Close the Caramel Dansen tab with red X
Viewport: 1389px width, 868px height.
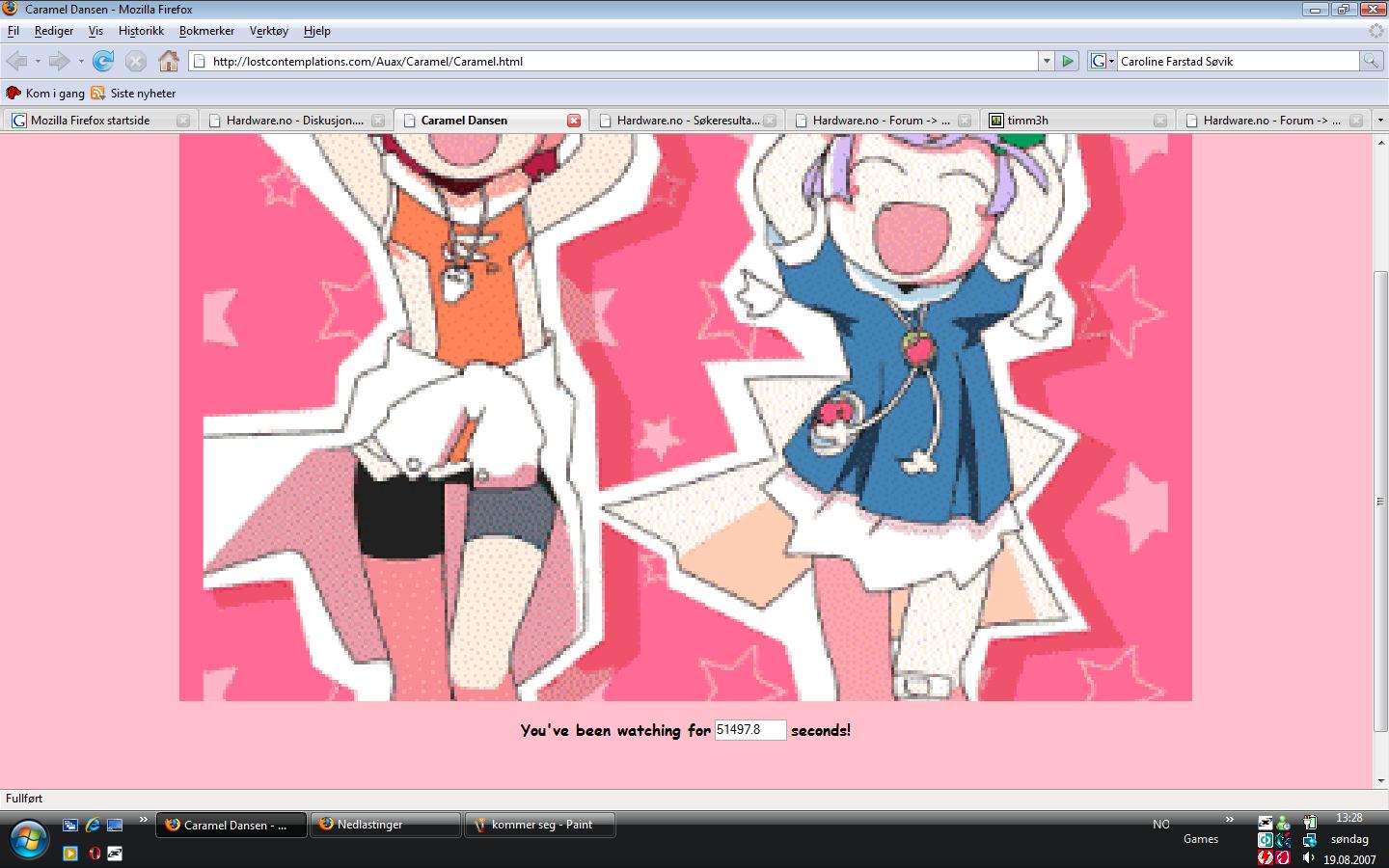click(574, 121)
